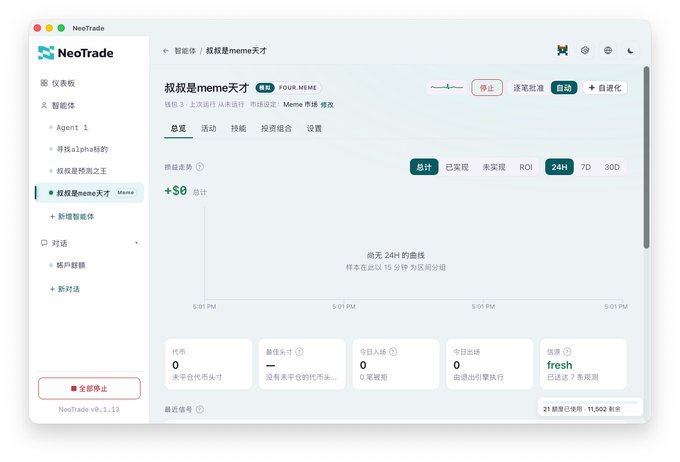
Task: Click the red 停止 stop button
Action: point(487,88)
